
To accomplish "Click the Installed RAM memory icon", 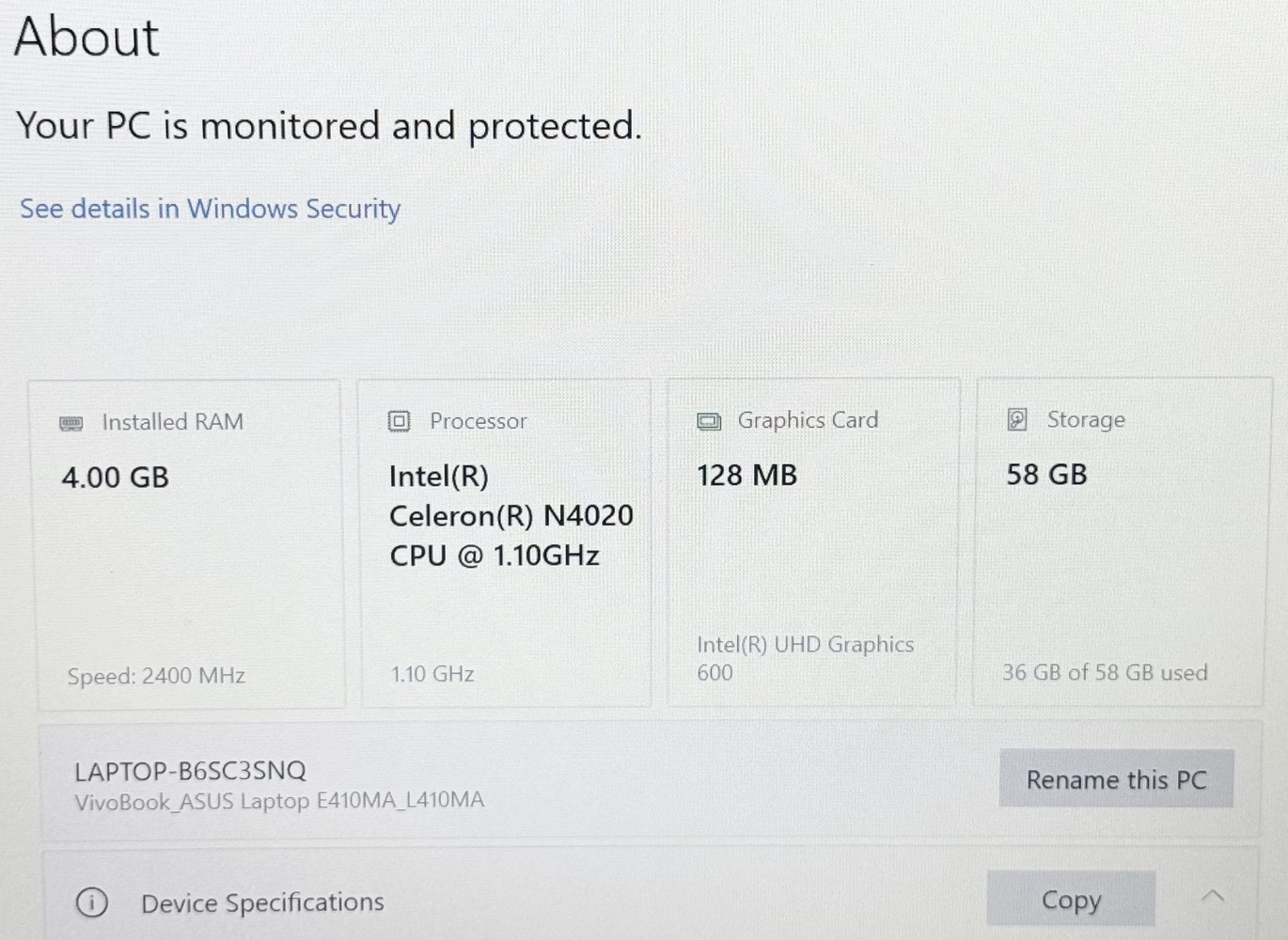I will [x=71, y=423].
